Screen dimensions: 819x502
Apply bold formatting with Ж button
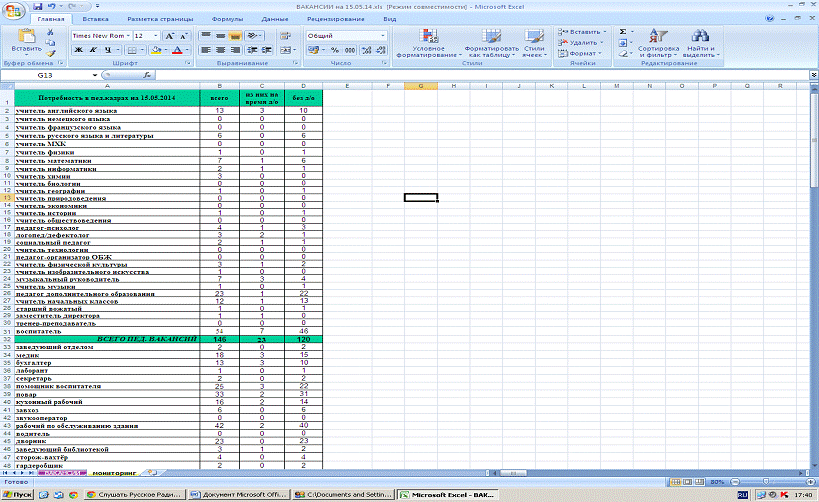pyautogui.click(x=78, y=49)
